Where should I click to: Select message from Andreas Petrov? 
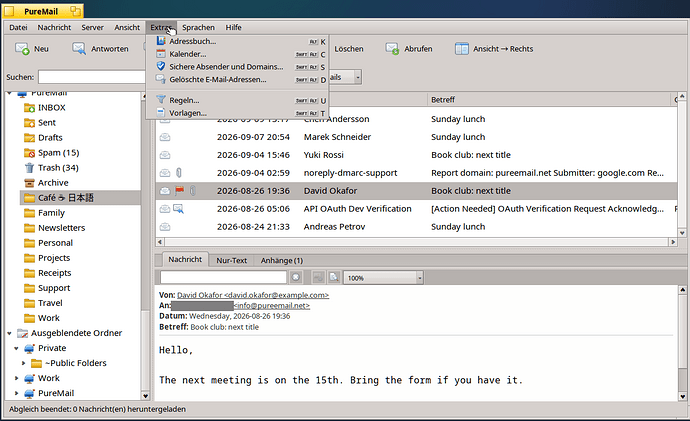[416, 227]
